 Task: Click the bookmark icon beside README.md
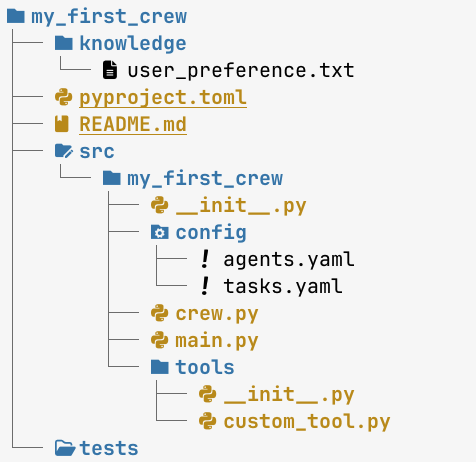point(62,124)
